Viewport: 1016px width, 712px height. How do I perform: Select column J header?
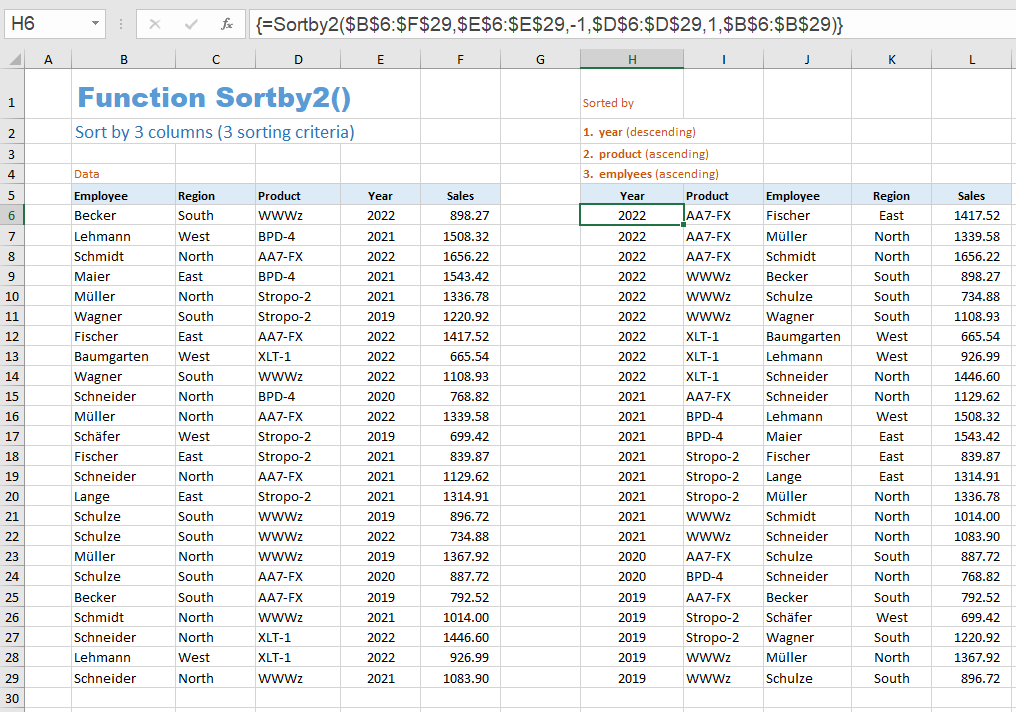click(x=807, y=59)
